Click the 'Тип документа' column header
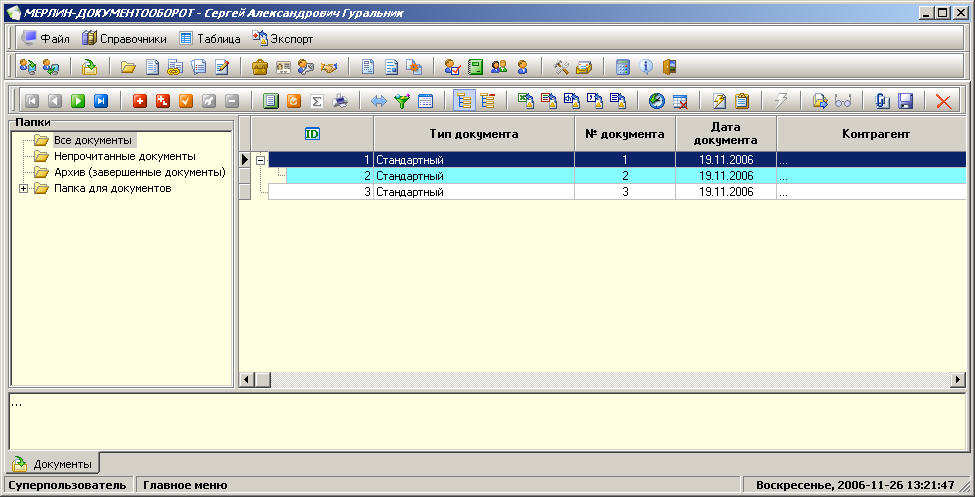The width and height of the screenshot is (975, 497). [x=473, y=133]
